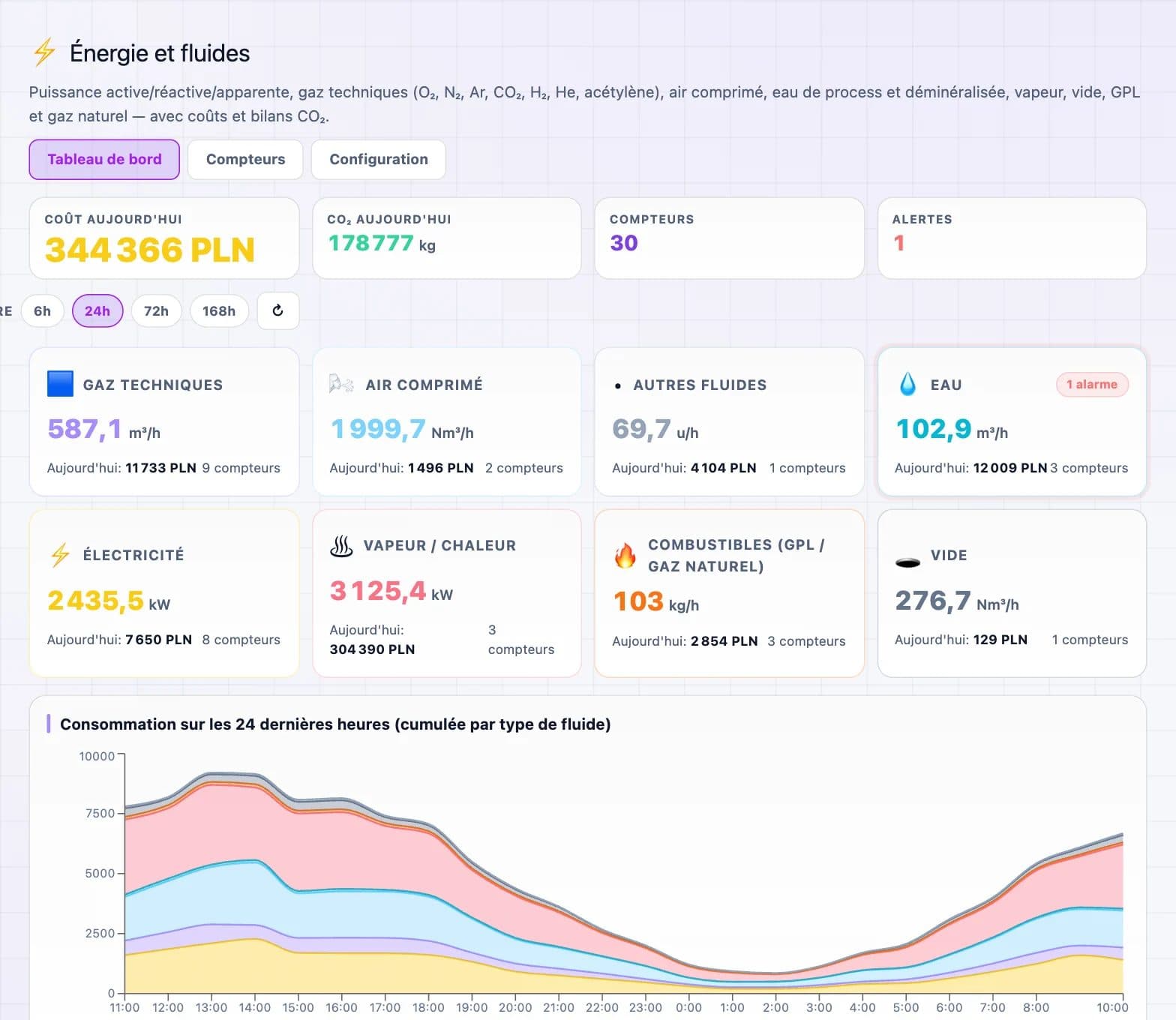Click the blue square Gaz Techniques icon
1176x1020 pixels.
point(60,384)
